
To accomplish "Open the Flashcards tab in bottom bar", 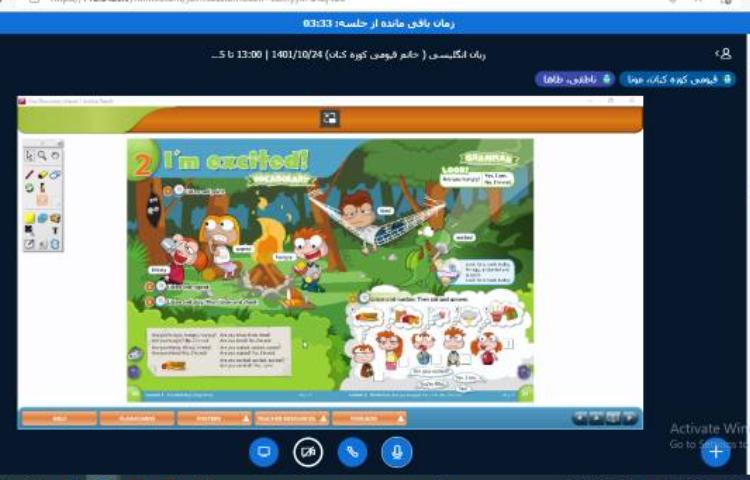I will [137, 418].
